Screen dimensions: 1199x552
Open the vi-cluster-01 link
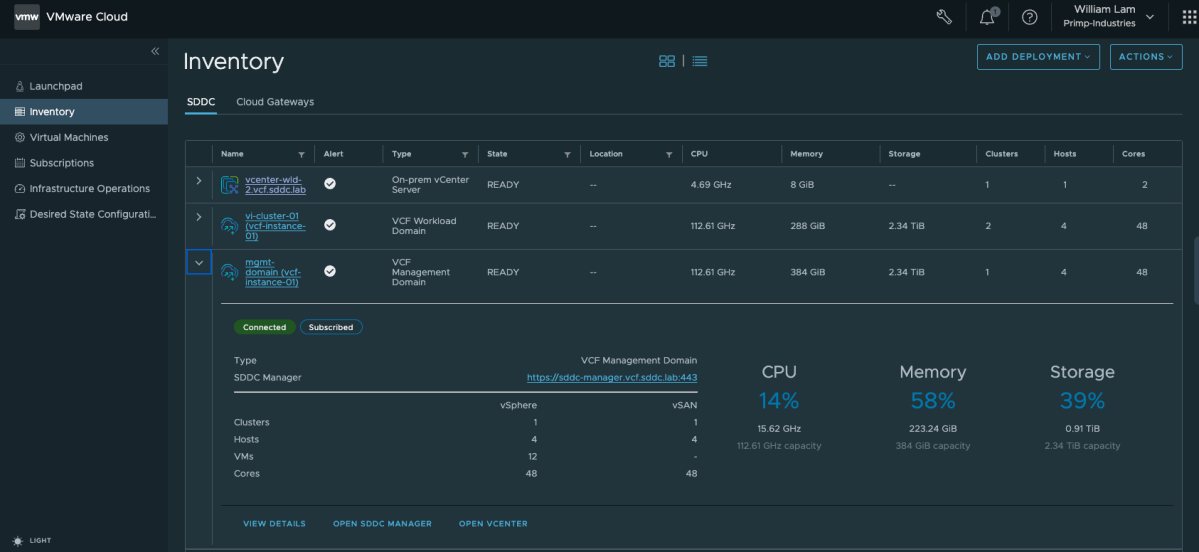[x=275, y=226]
